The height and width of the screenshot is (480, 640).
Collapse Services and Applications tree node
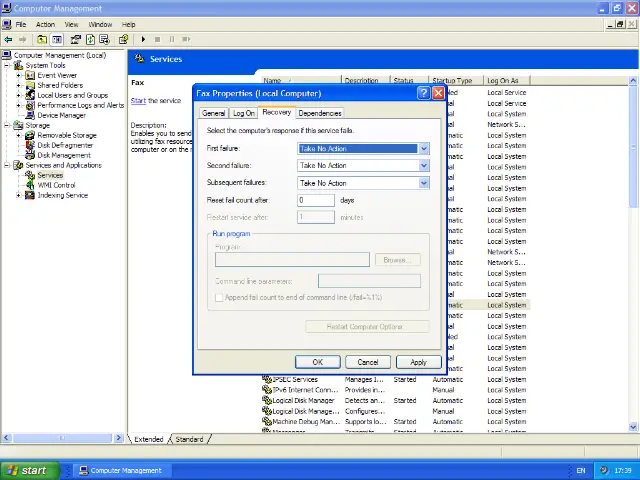point(7,165)
